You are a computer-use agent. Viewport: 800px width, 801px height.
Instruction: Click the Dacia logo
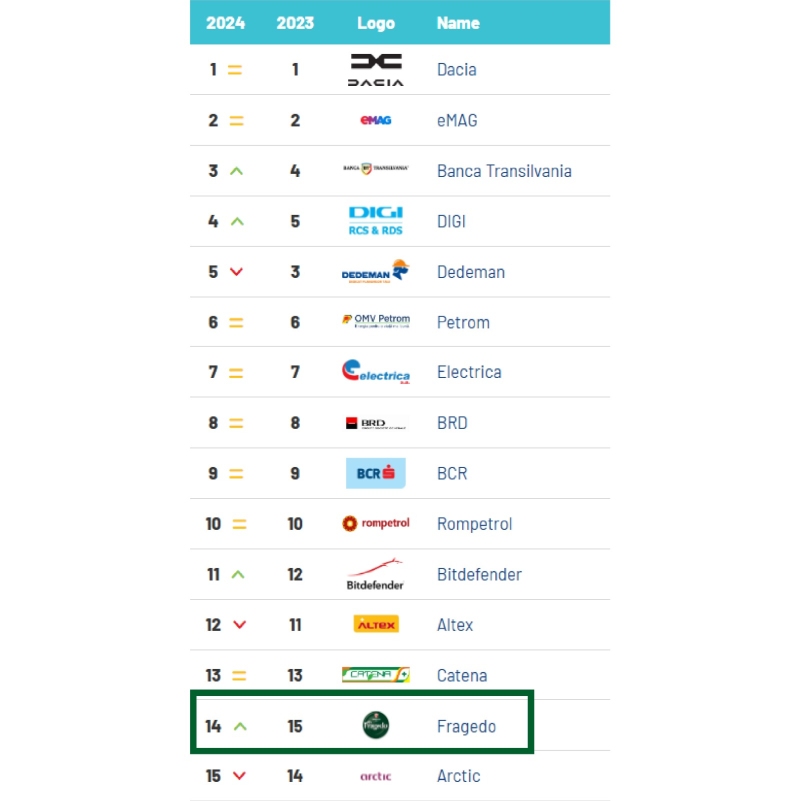click(376, 69)
